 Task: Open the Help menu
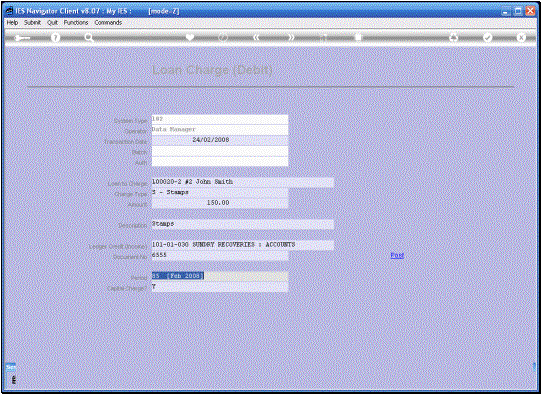pos(12,22)
